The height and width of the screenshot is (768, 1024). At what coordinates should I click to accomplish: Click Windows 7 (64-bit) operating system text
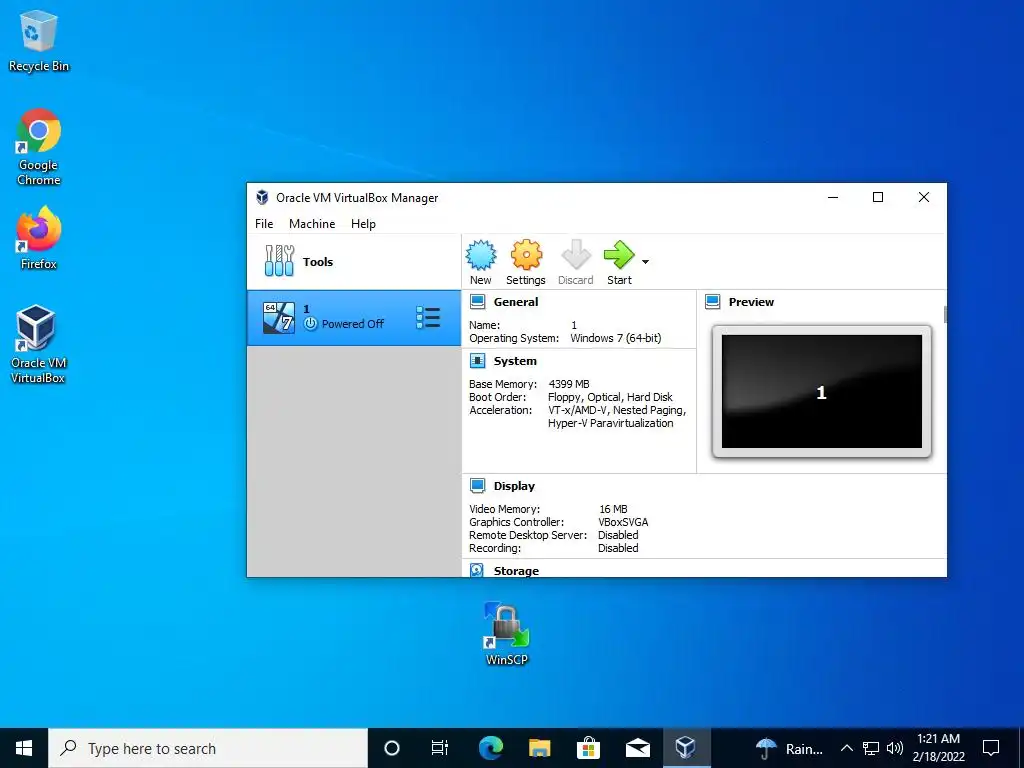[x=615, y=338]
